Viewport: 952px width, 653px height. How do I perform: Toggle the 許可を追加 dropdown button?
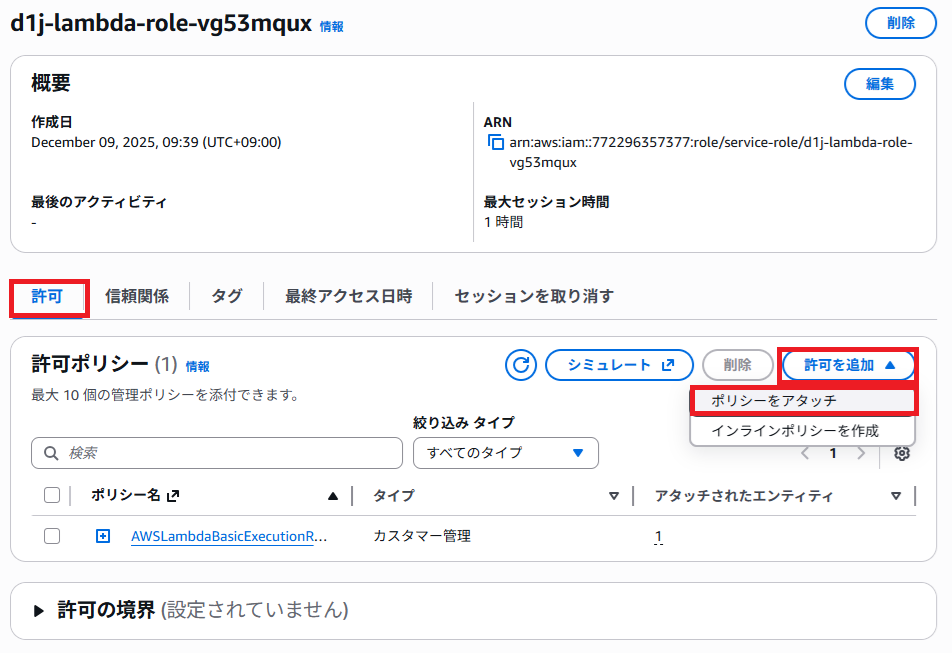coord(848,365)
